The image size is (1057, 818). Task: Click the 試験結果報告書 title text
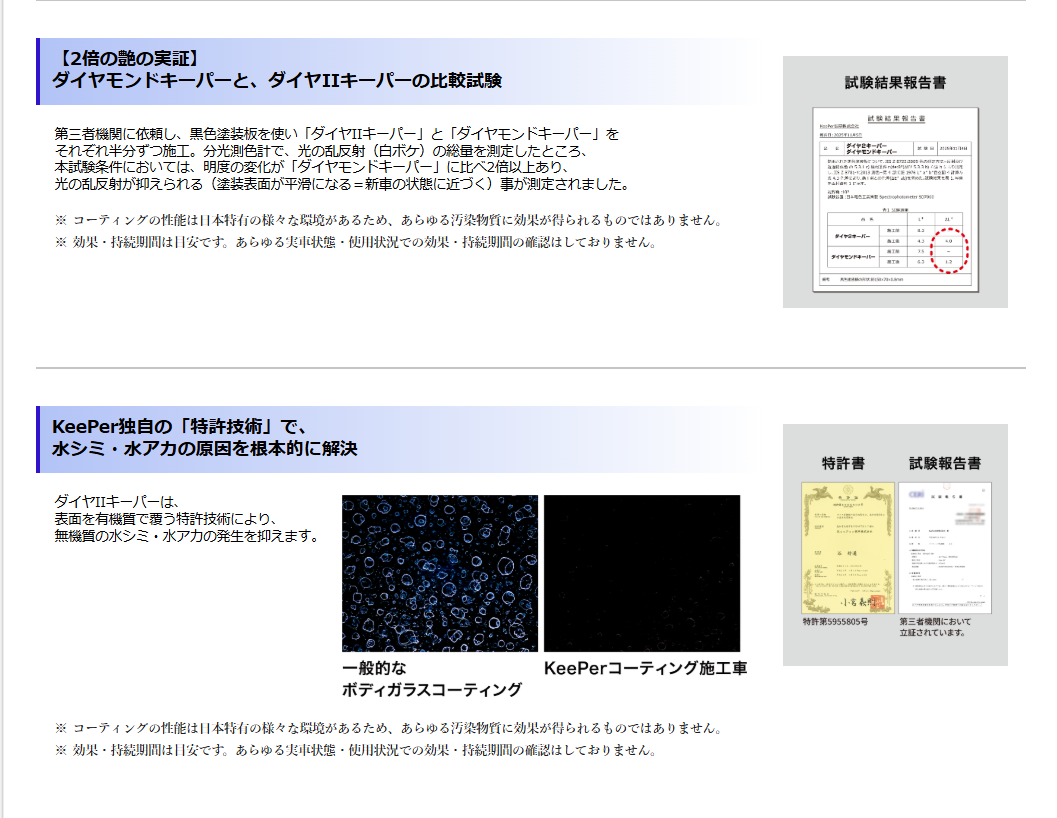[895, 82]
